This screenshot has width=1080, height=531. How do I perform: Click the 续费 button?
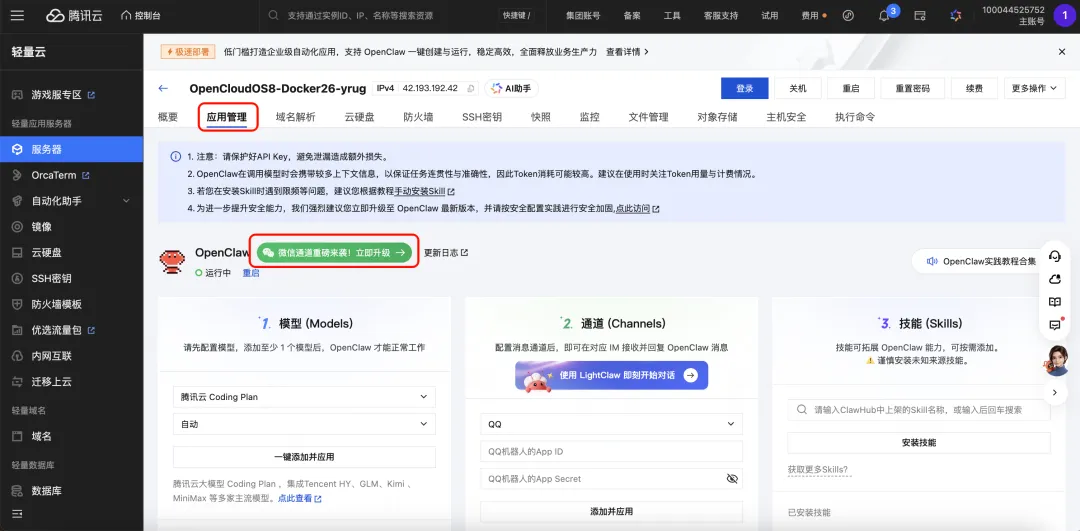tap(974, 88)
